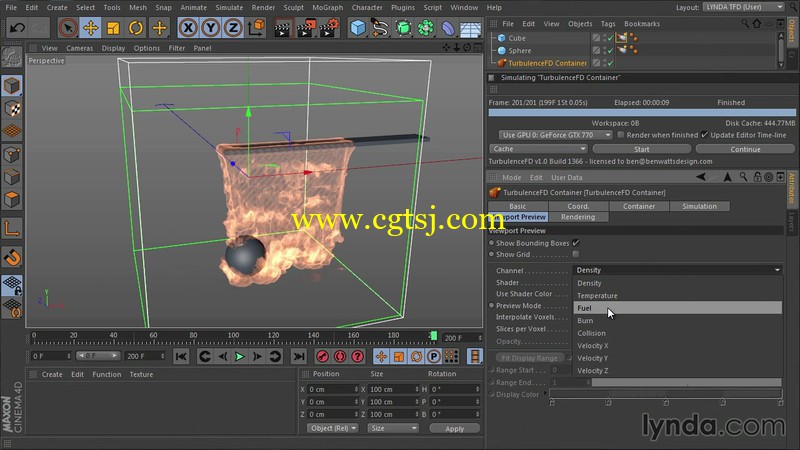Activate the Rotate tool

coord(136,28)
